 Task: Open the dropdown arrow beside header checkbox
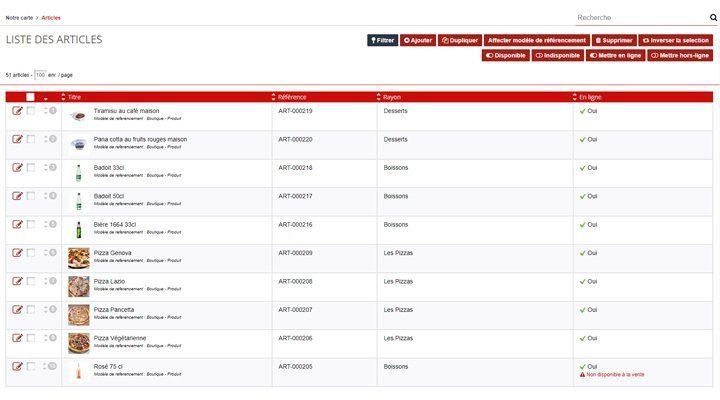45,98
